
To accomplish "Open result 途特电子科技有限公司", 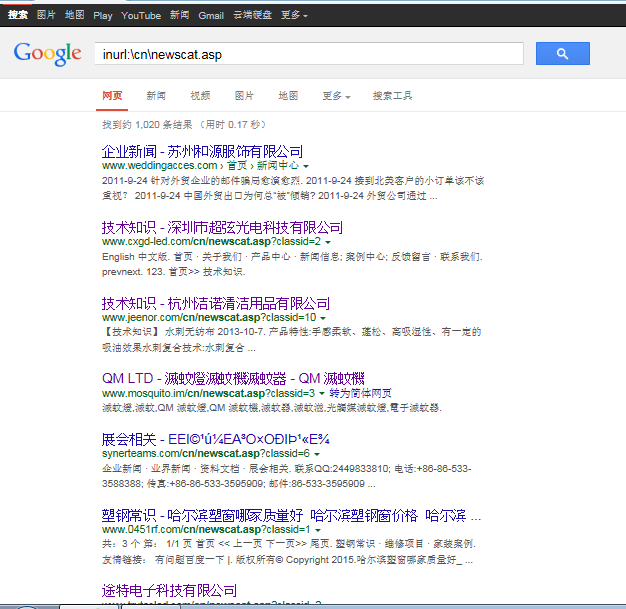I will 169,590.
